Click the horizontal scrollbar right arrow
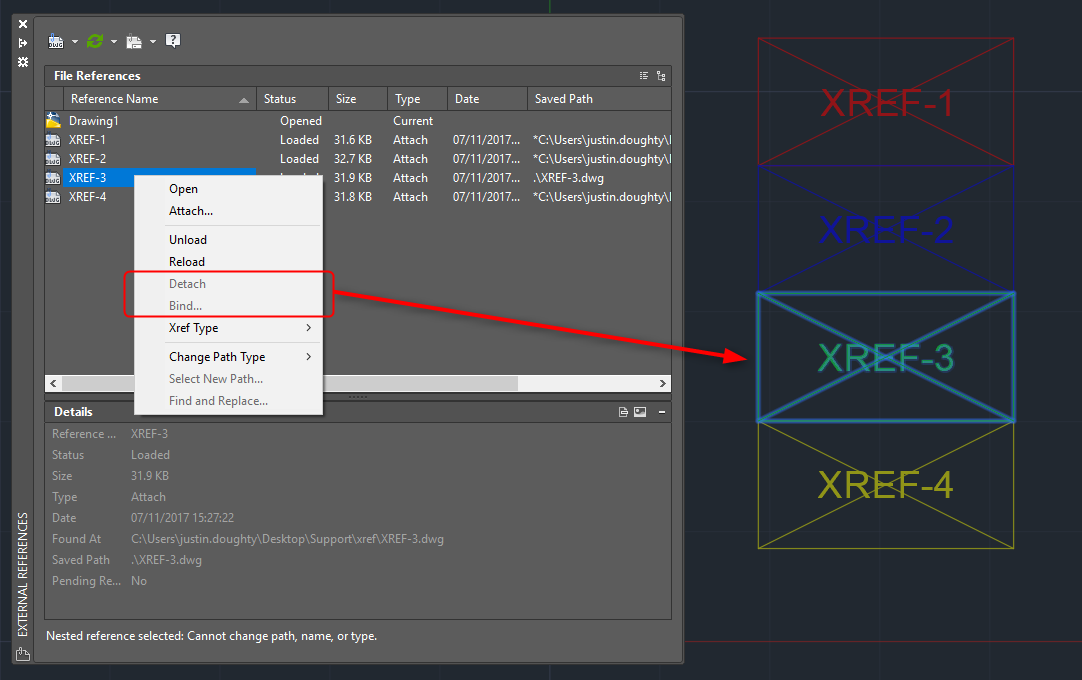This screenshot has width=1082, height=680. [662, 383]
